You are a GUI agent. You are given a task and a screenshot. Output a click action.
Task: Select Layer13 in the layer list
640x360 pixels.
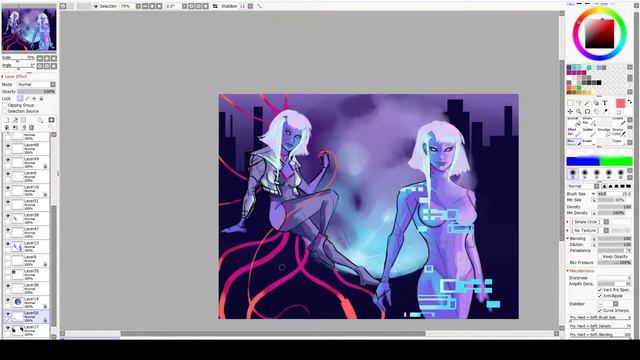click(27, 247)
